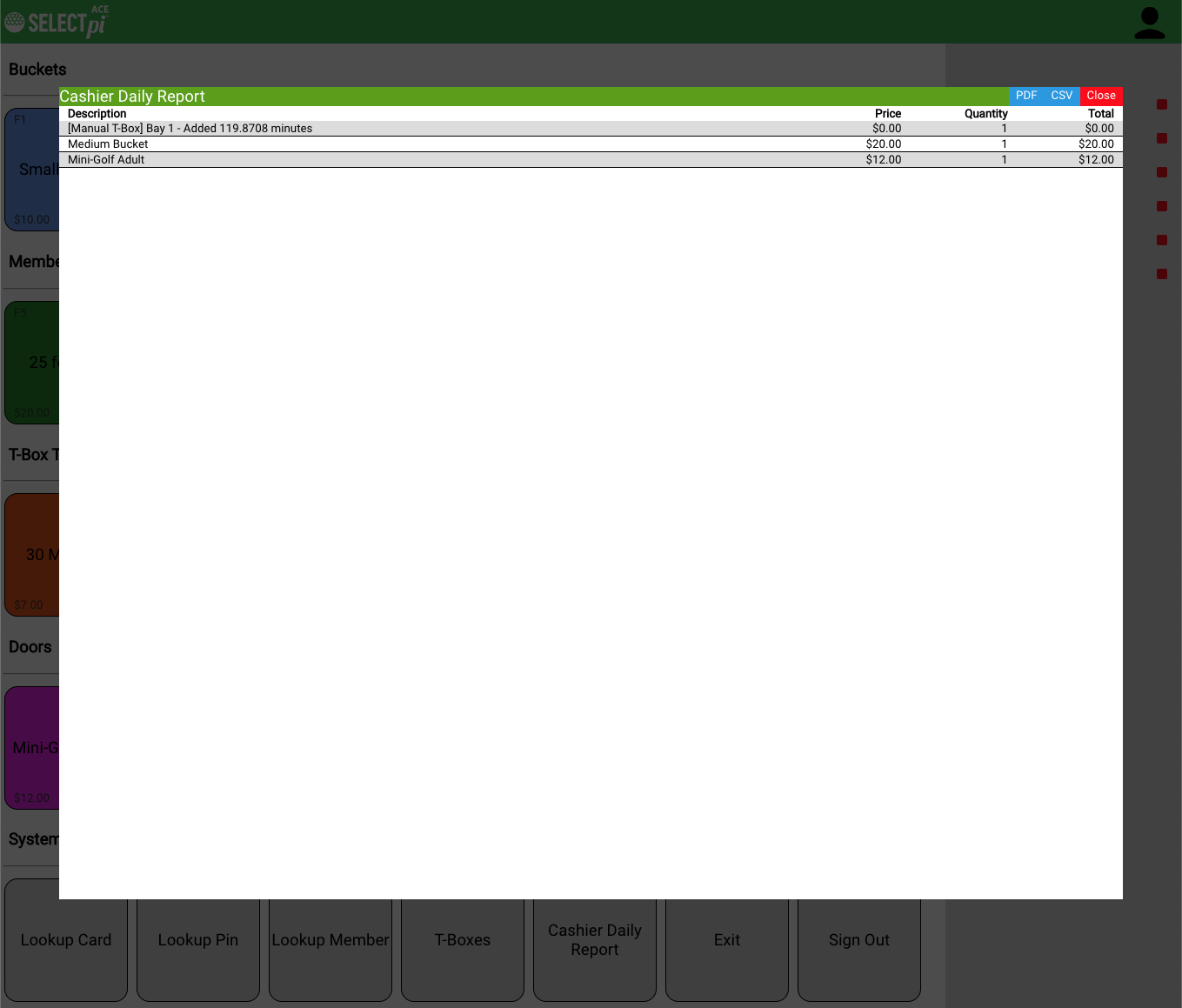Click the topmost red square indicator
This screenshot has height=1008, width=1182.
1162,104
